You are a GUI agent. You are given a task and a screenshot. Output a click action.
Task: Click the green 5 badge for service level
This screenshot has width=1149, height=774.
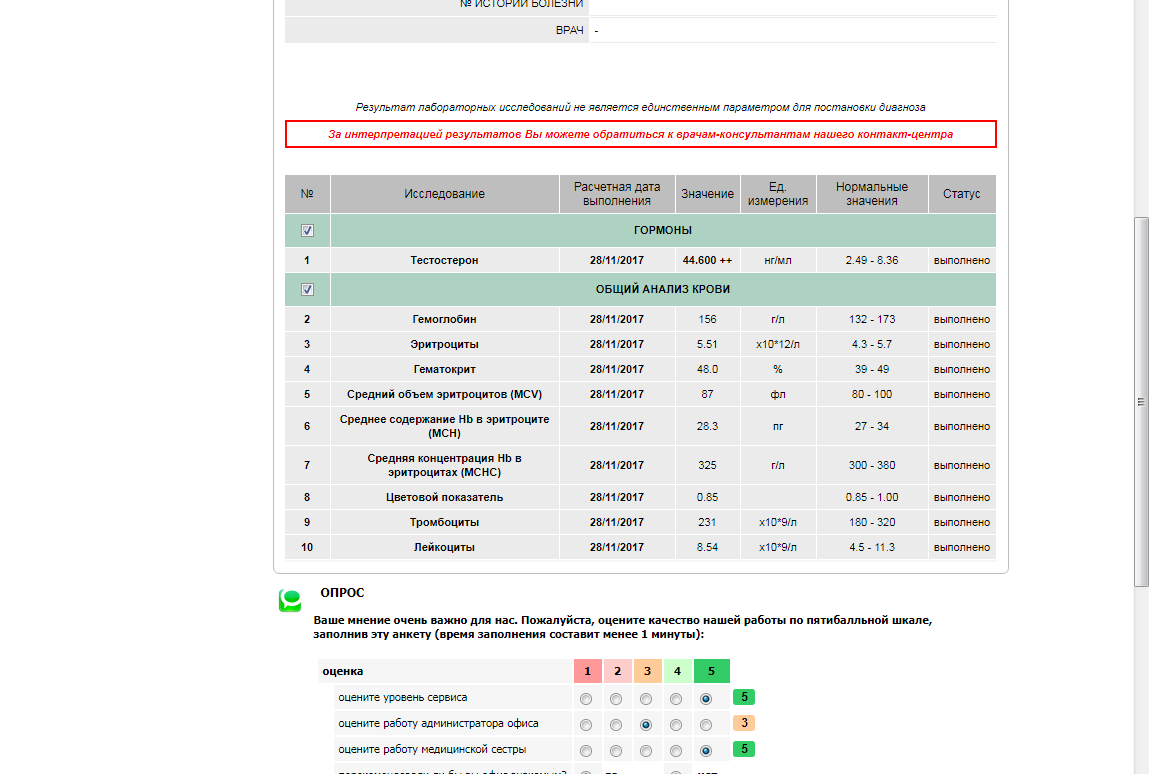point(744,697)
